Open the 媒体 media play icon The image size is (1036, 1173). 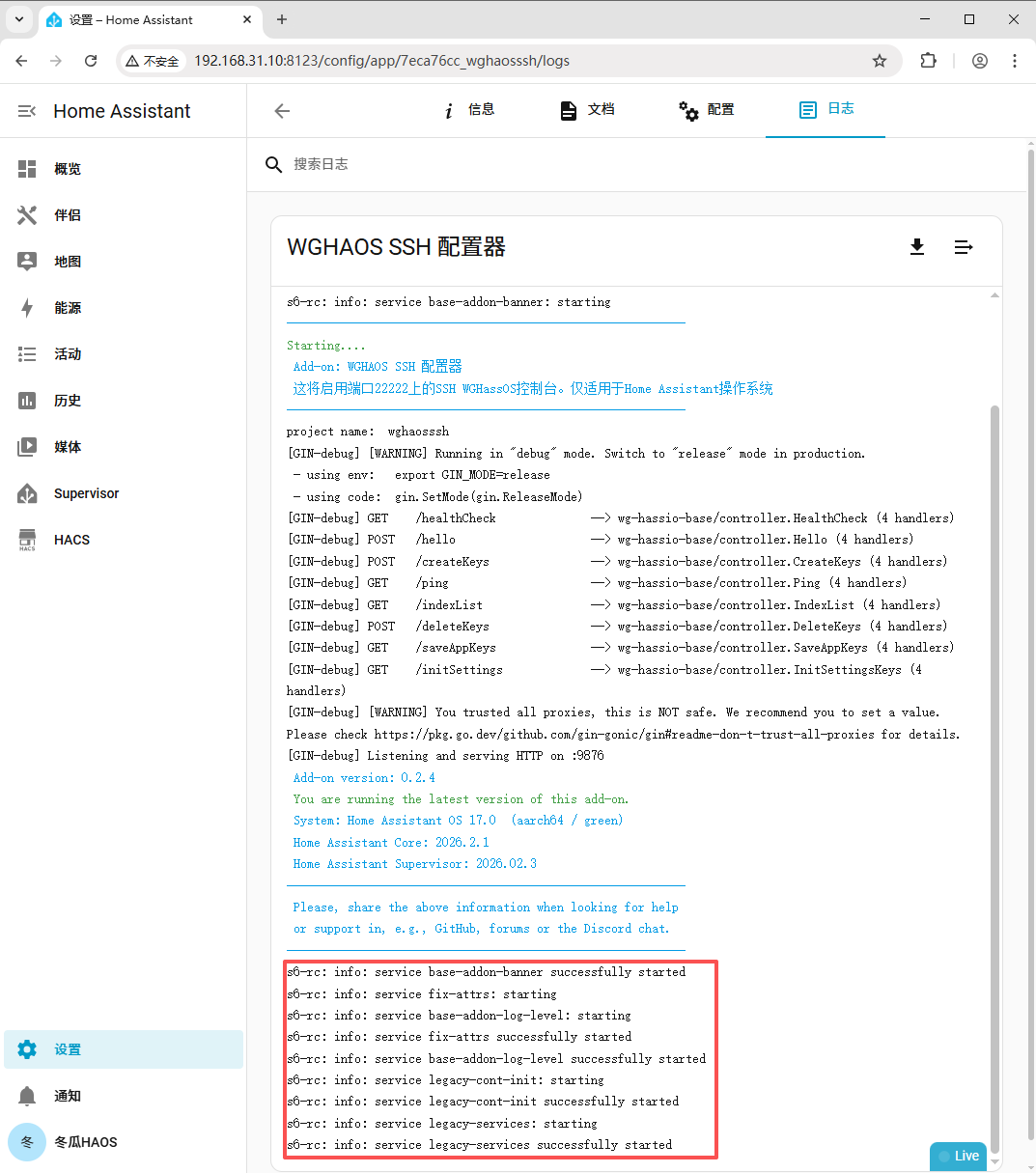[x=27, y=447]
